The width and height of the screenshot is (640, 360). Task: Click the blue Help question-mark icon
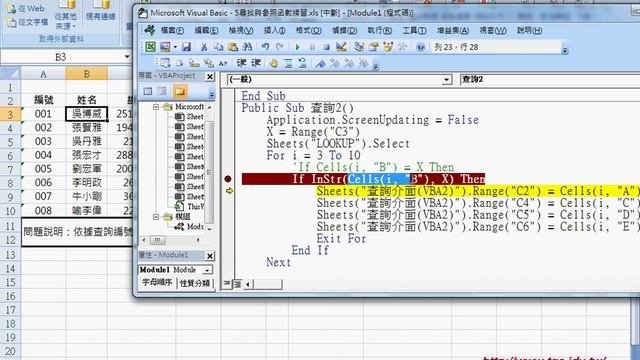[420, 47]
